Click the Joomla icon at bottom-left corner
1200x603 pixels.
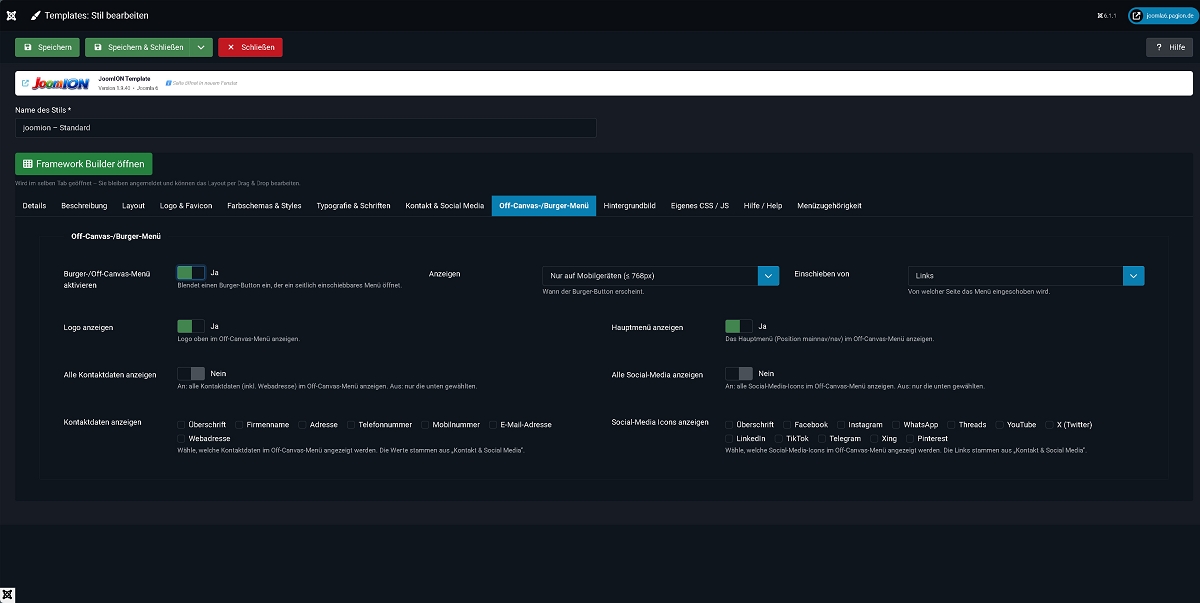[8, 595]
